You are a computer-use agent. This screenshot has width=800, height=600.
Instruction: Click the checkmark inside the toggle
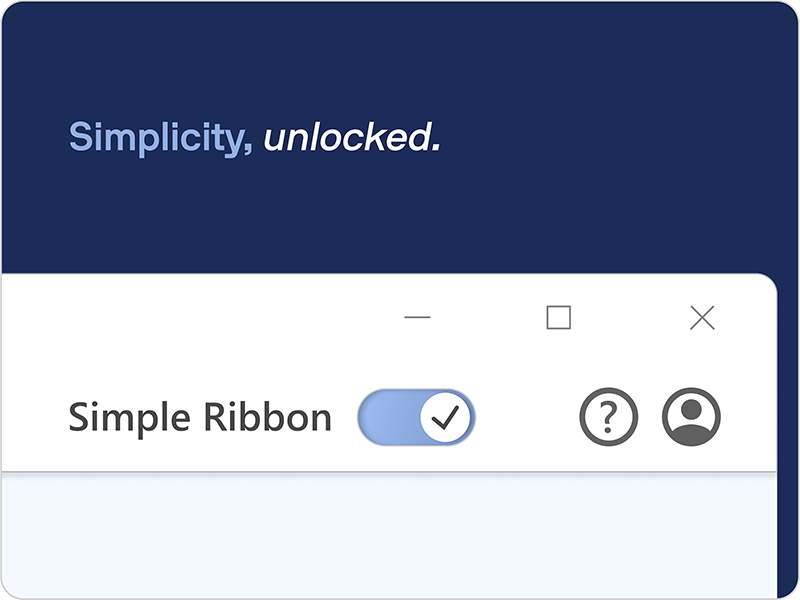[445, 417]
